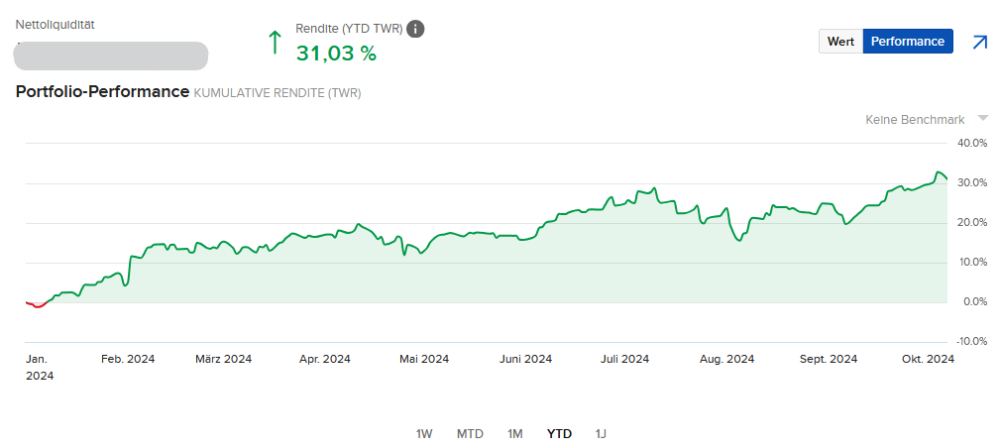Open the expand arrow icon next to Performance
1000x448 pixels.
click(979, 42)
